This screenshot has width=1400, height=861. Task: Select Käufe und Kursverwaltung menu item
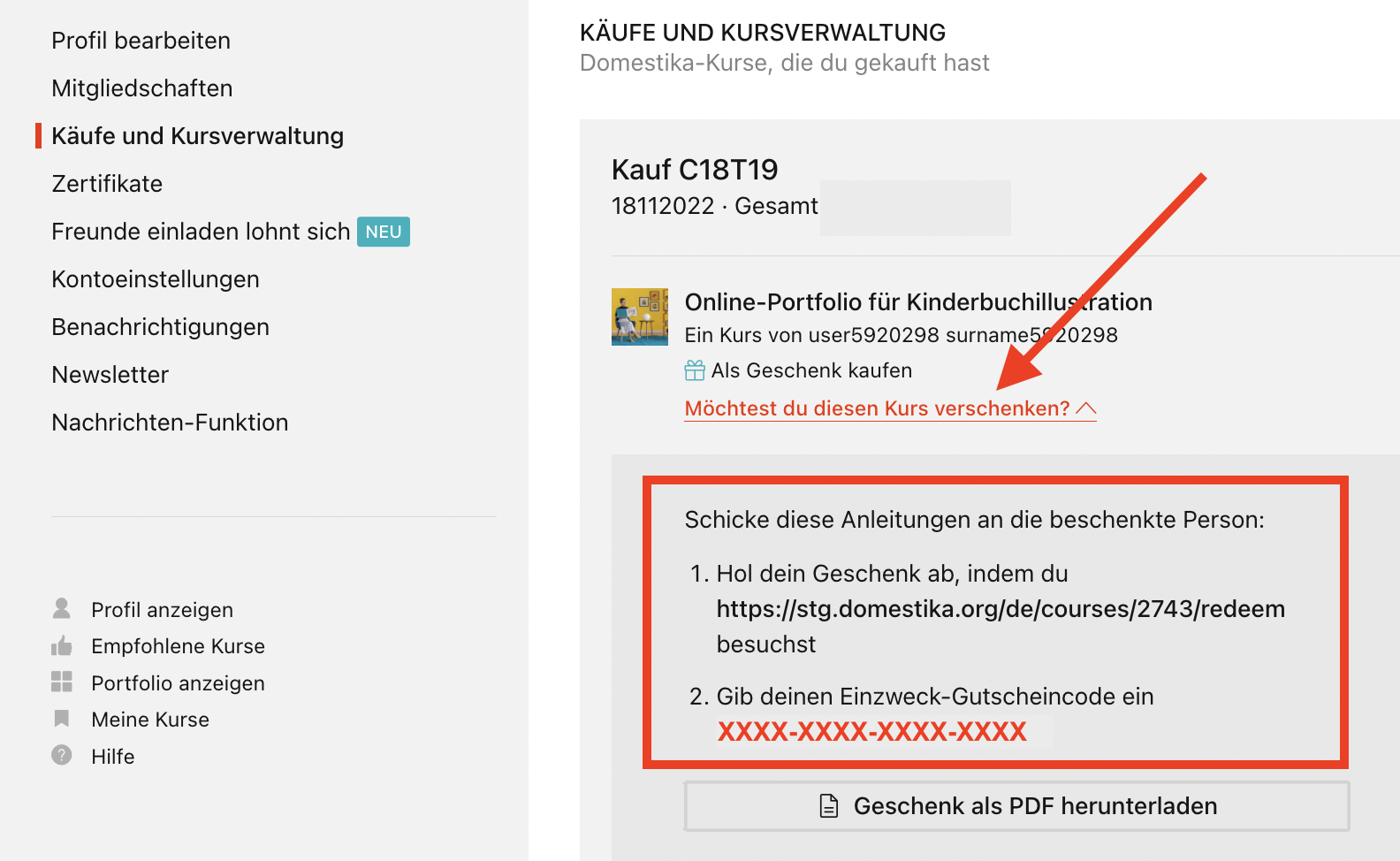click(x=198, y=136)
